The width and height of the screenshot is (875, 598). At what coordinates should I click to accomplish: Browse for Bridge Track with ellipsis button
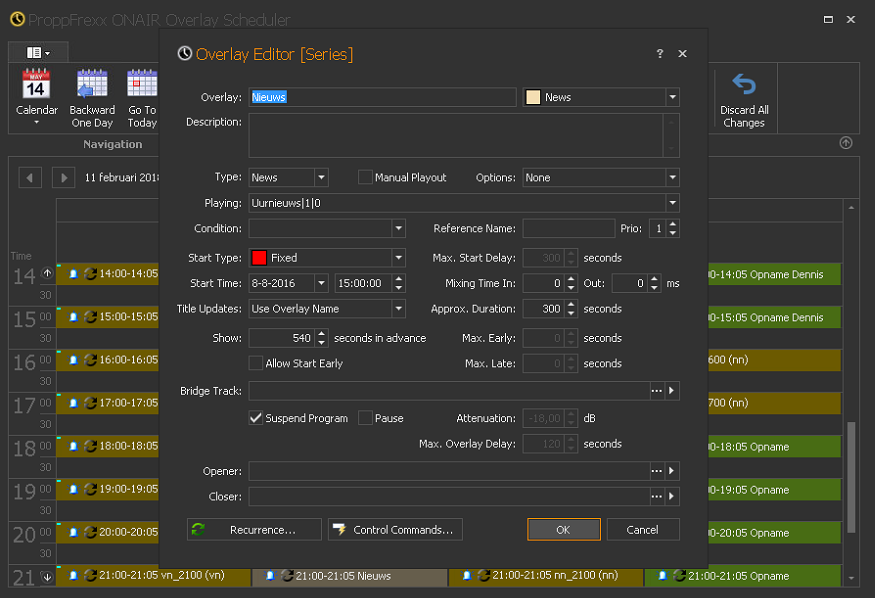point(656,391)
